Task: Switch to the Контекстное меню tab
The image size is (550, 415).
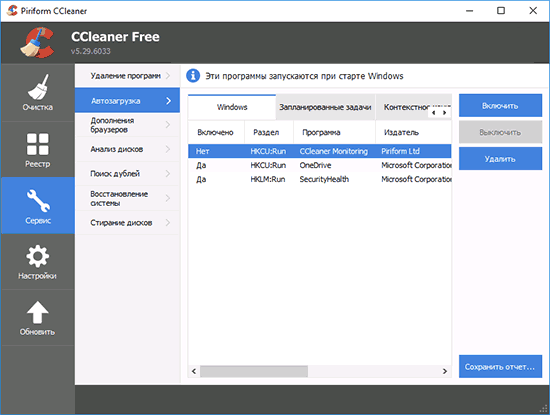Action: coord(405,107)
